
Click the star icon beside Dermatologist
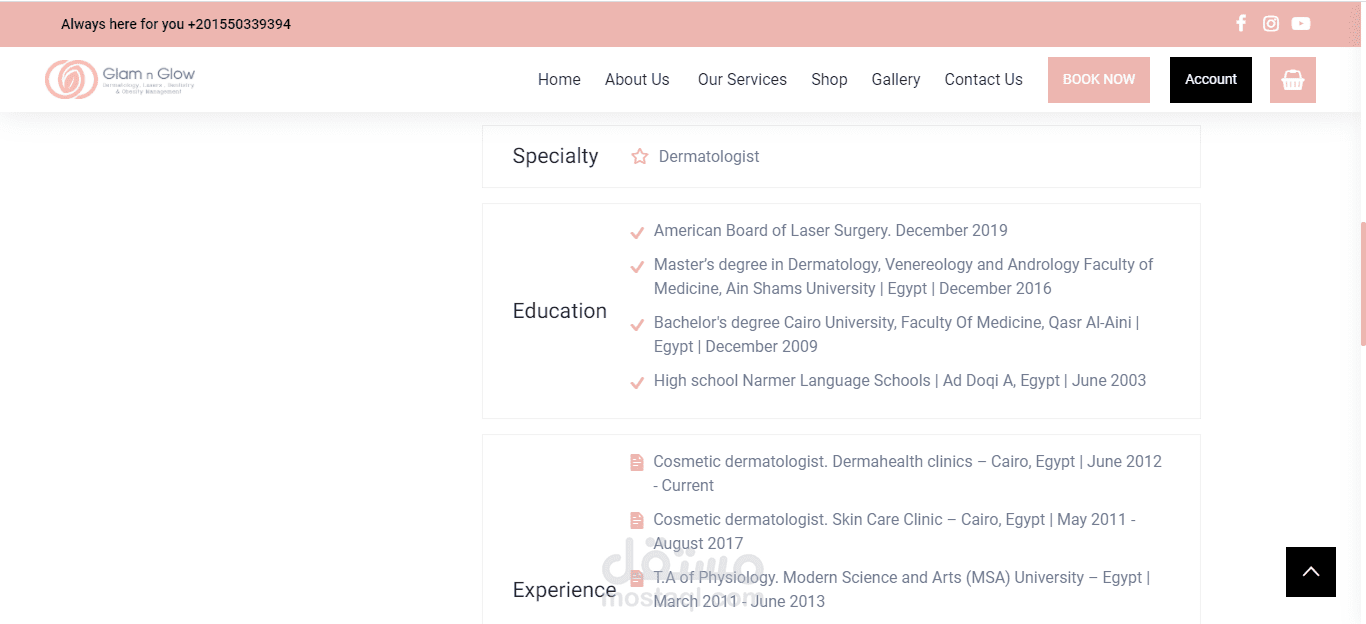coord(640,156)
